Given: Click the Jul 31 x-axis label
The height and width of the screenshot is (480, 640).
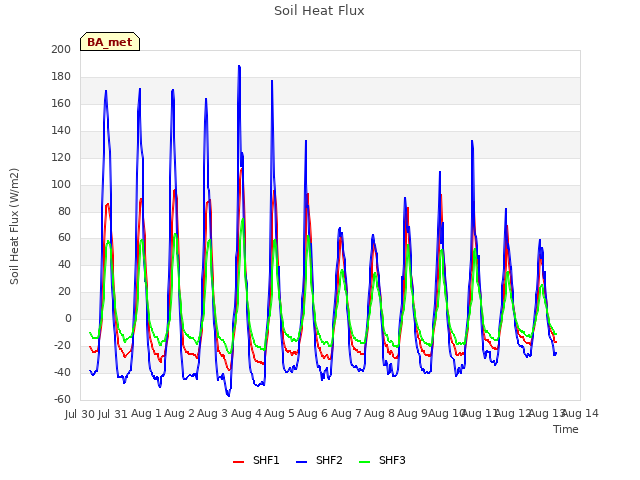Looking at the screenshot, I should pos(113,414).
